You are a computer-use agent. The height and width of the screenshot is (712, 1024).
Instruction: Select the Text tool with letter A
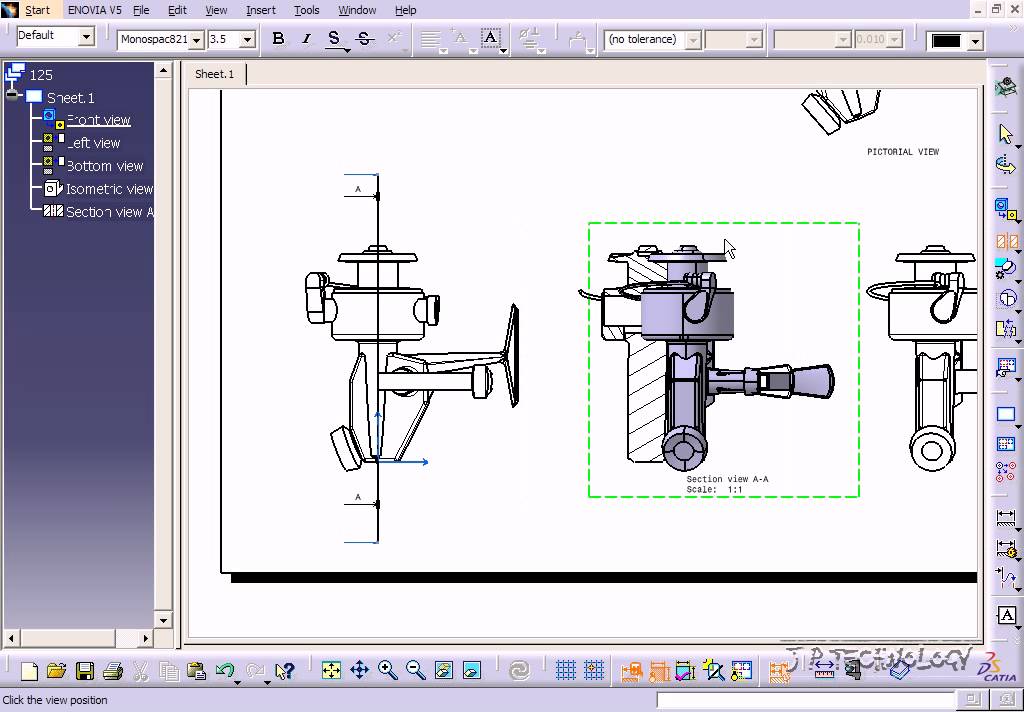click(1006, 615)
